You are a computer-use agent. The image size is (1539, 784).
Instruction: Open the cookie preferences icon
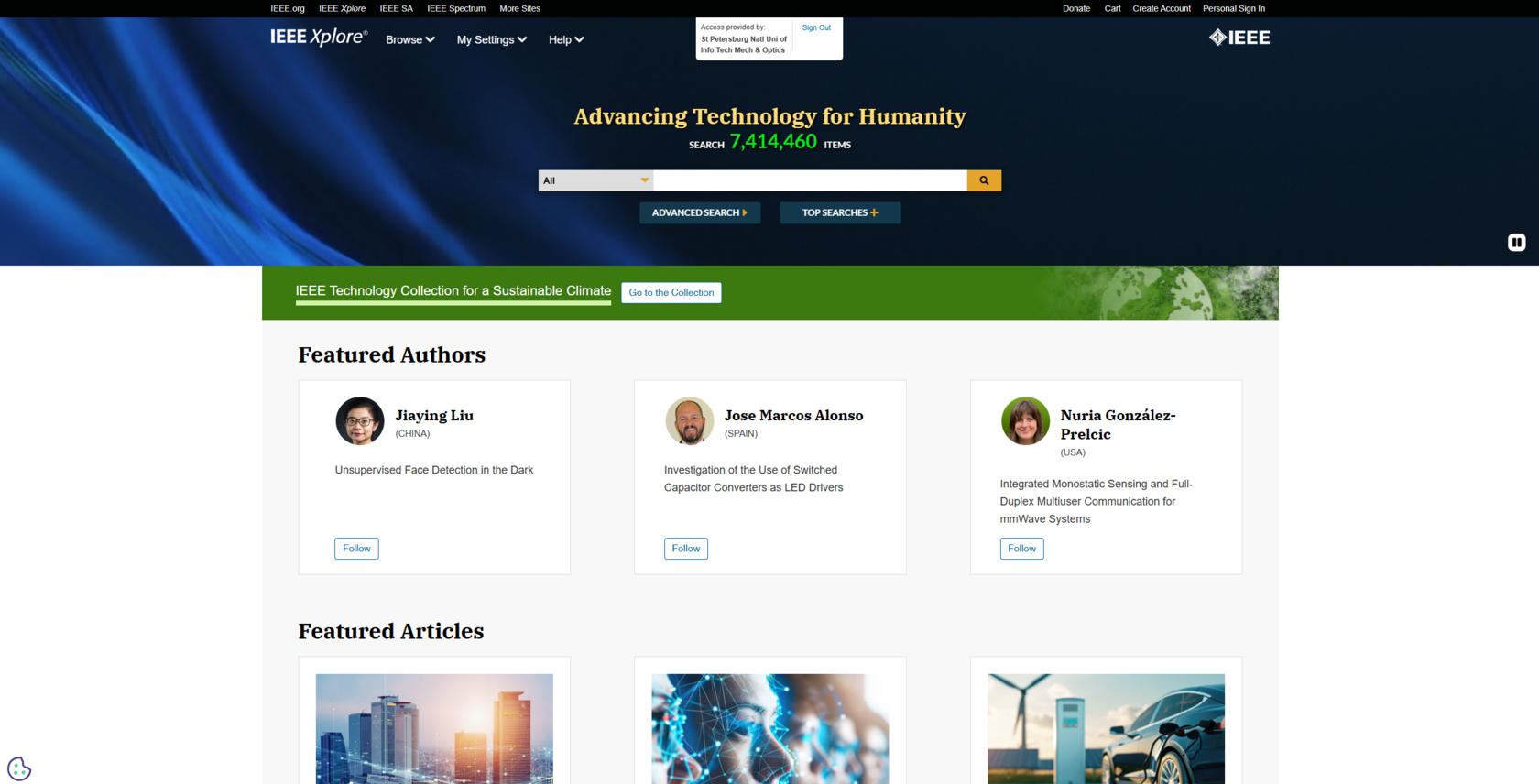click(x=19, y=768)
